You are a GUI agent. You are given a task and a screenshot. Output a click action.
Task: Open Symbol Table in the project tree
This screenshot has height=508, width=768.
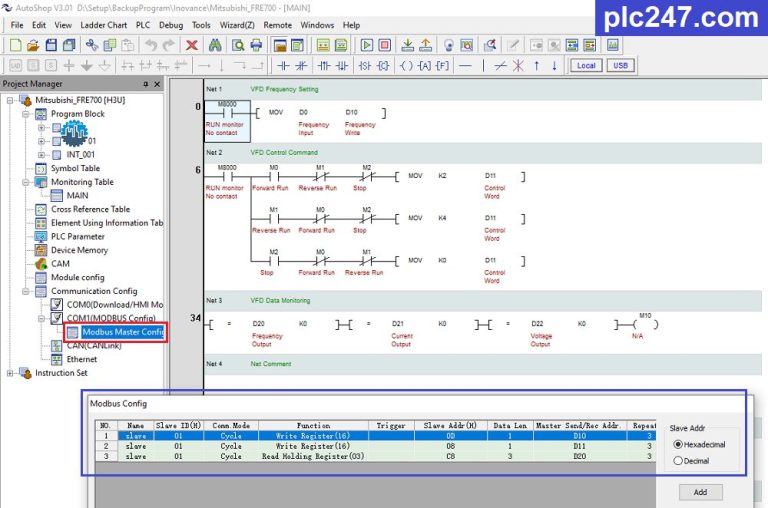click(x=75, y=169)
